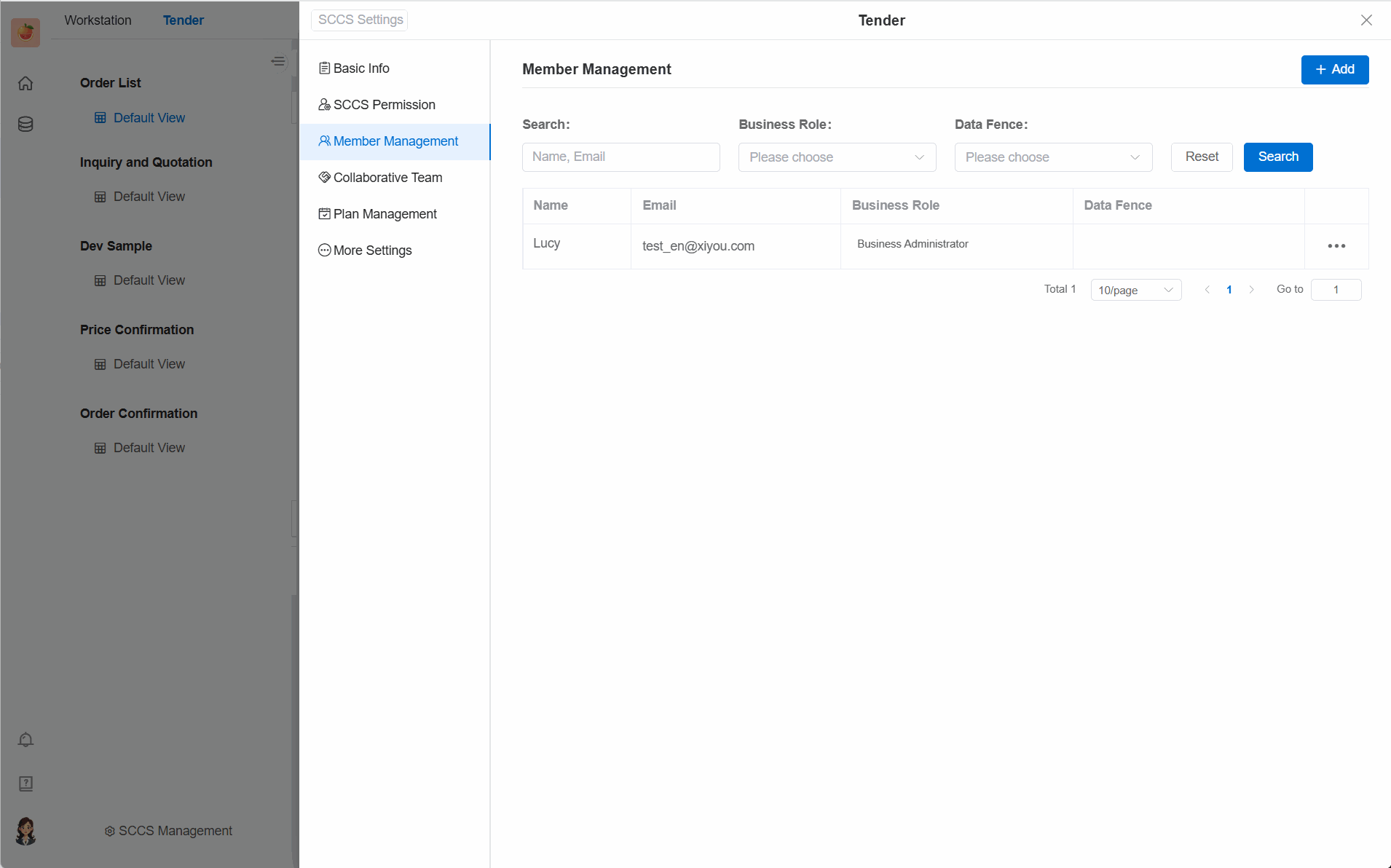Click the three-dot actions icon for Lucy
1391x868 pixels.
[x=1336, y=246]
